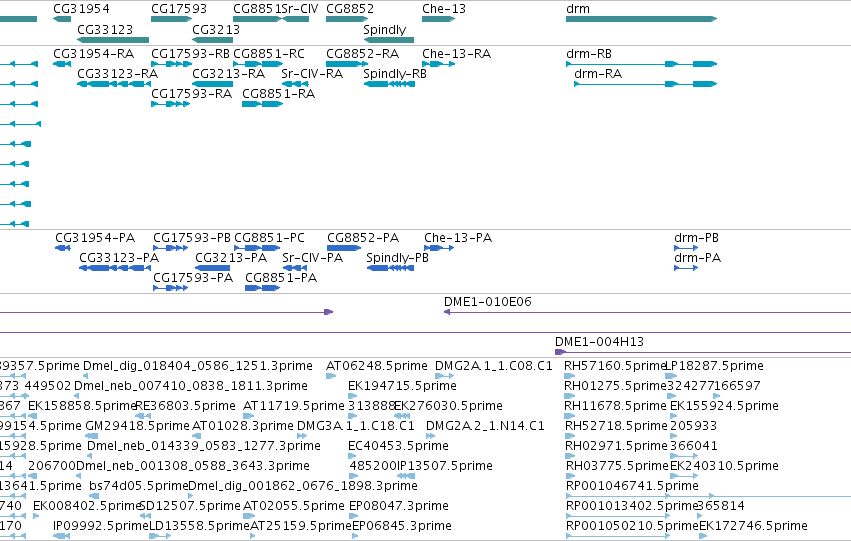The width and height of the screenshot is (851, 541).
Task: Select EST DMG2A.1_1.C08.C1
Action: point(442,375)
